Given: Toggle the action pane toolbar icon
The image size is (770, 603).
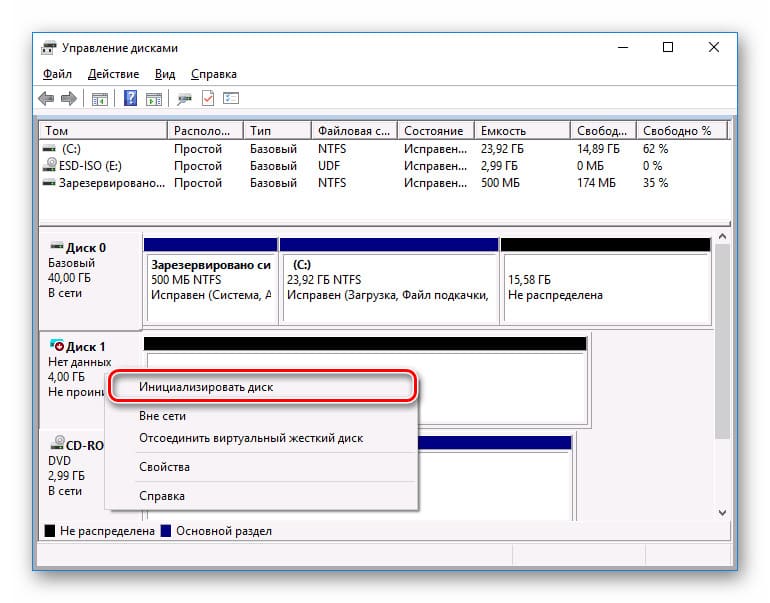Looking at the screenshot, I should point(154,99).
